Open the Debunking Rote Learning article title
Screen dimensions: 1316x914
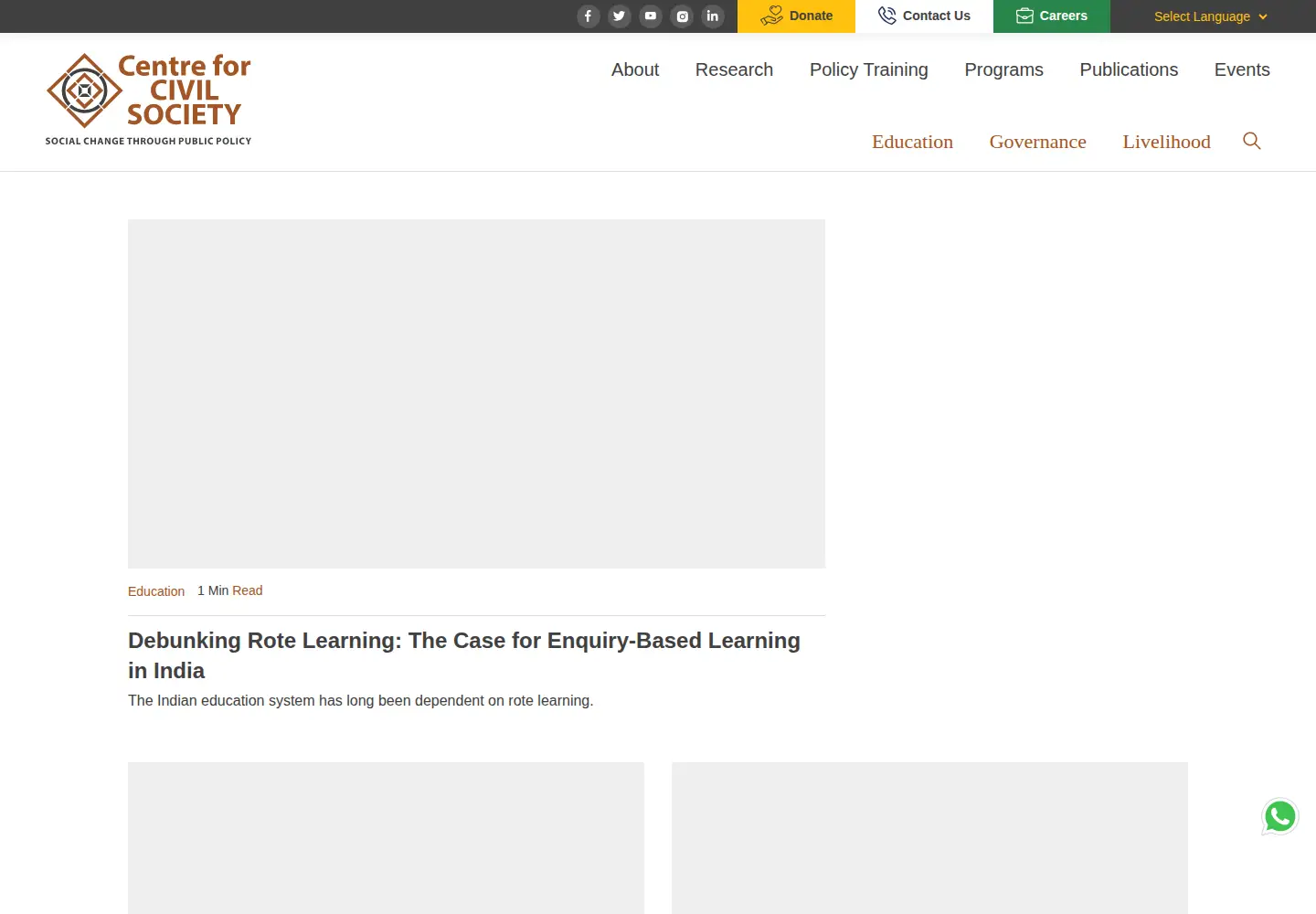click(464, 655)
